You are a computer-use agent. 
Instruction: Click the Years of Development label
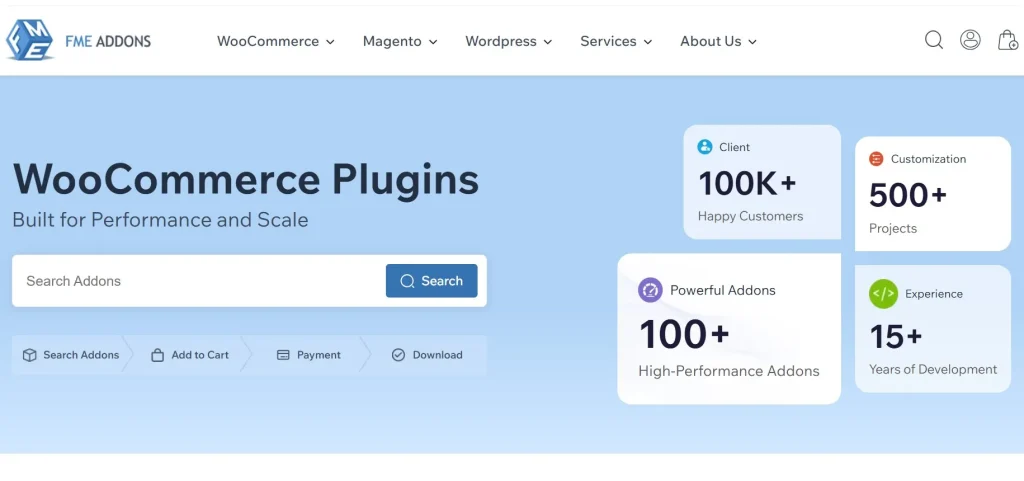click(933, 369)
